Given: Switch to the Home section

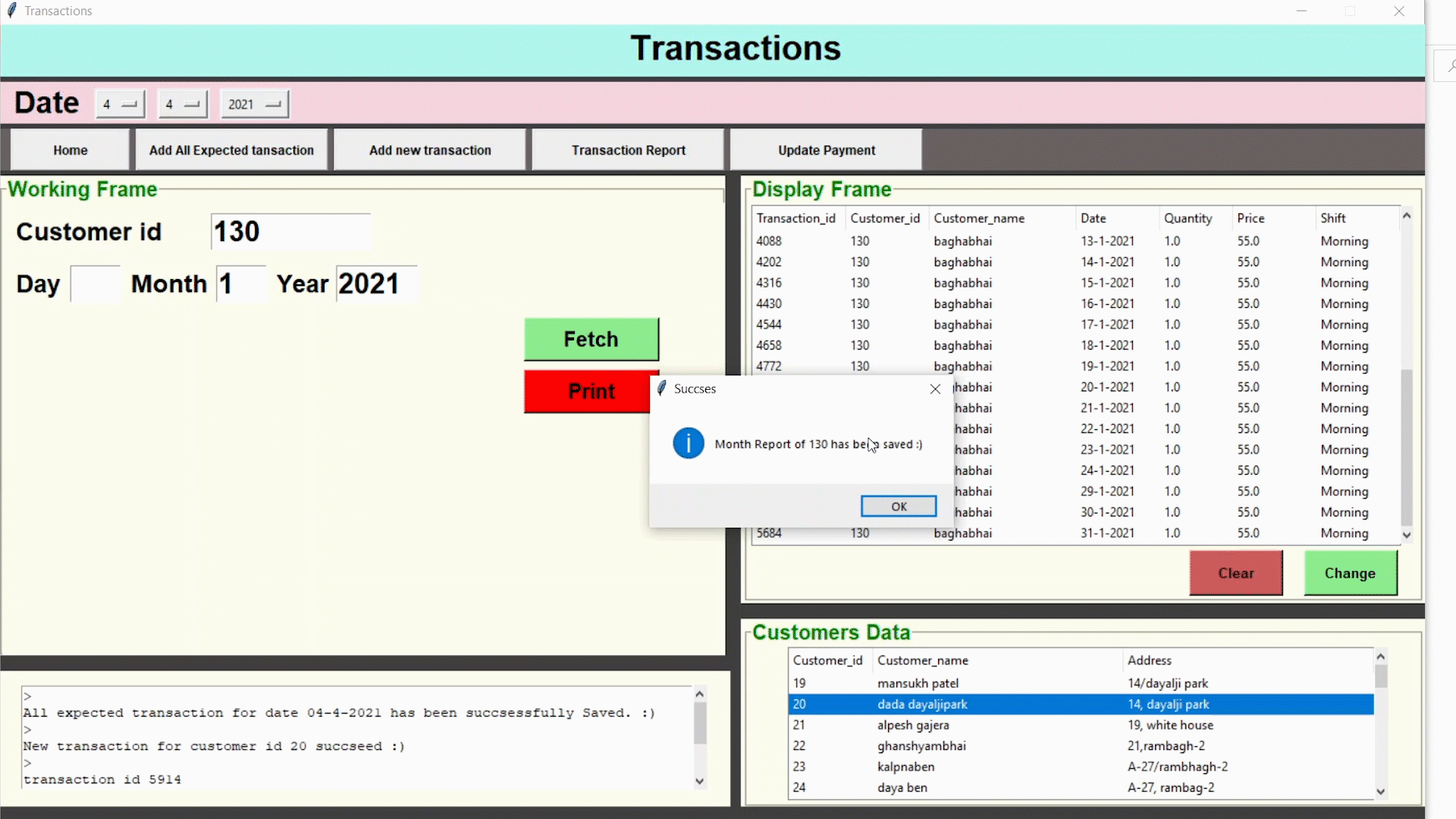Looking at the screenshot, I should (69, 149).
